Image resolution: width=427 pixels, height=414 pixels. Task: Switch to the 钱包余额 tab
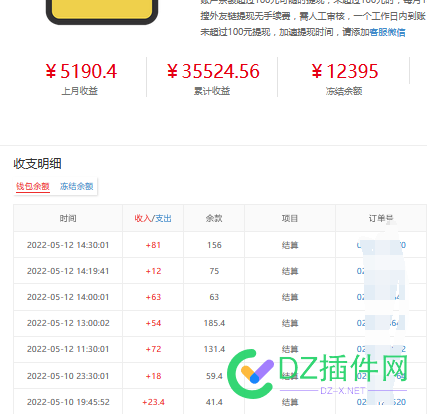tap(33, 186)
